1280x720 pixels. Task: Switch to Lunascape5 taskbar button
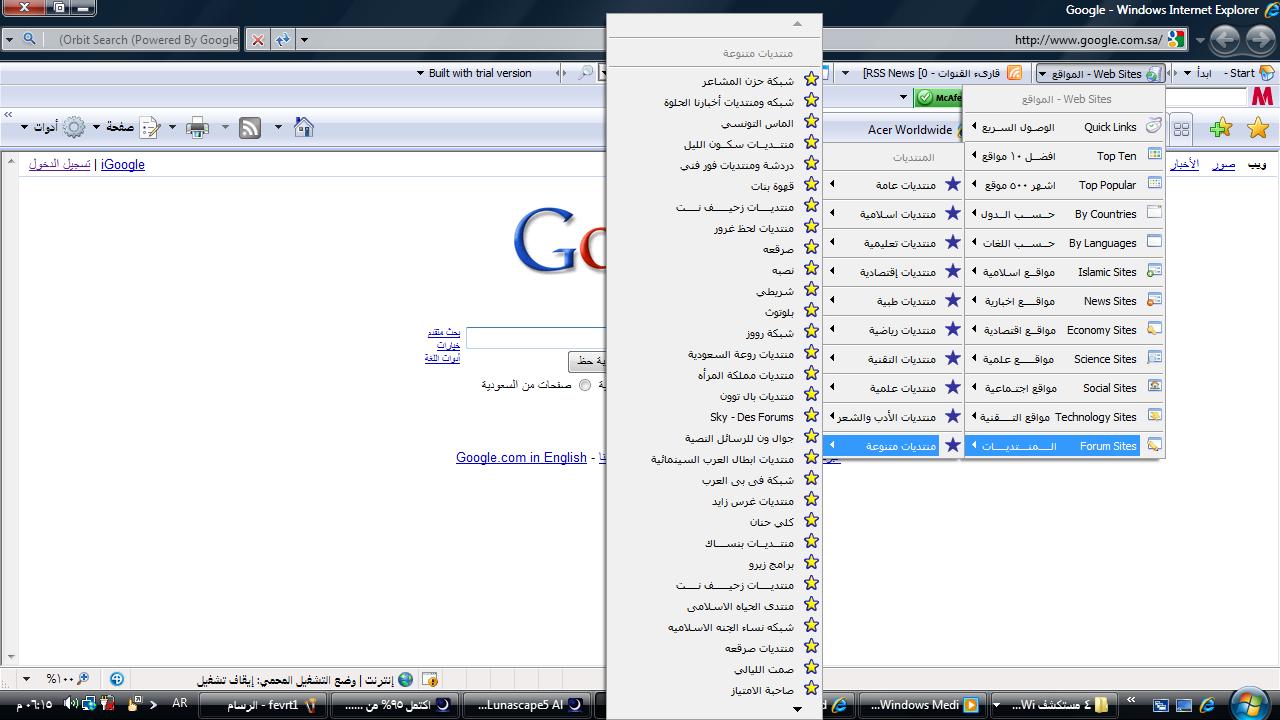[527, 705]
